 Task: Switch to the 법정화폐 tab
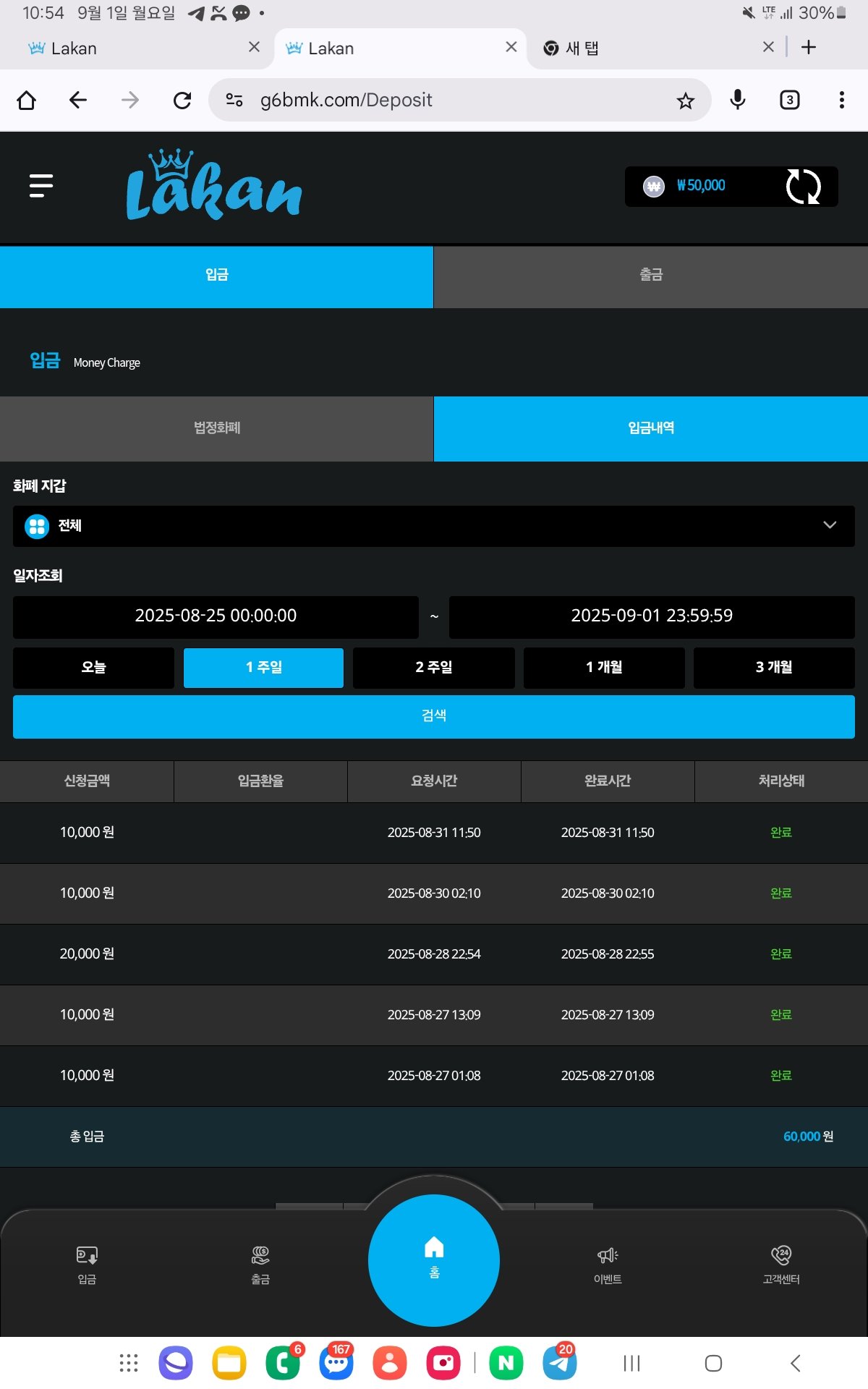tap(216, 428)
